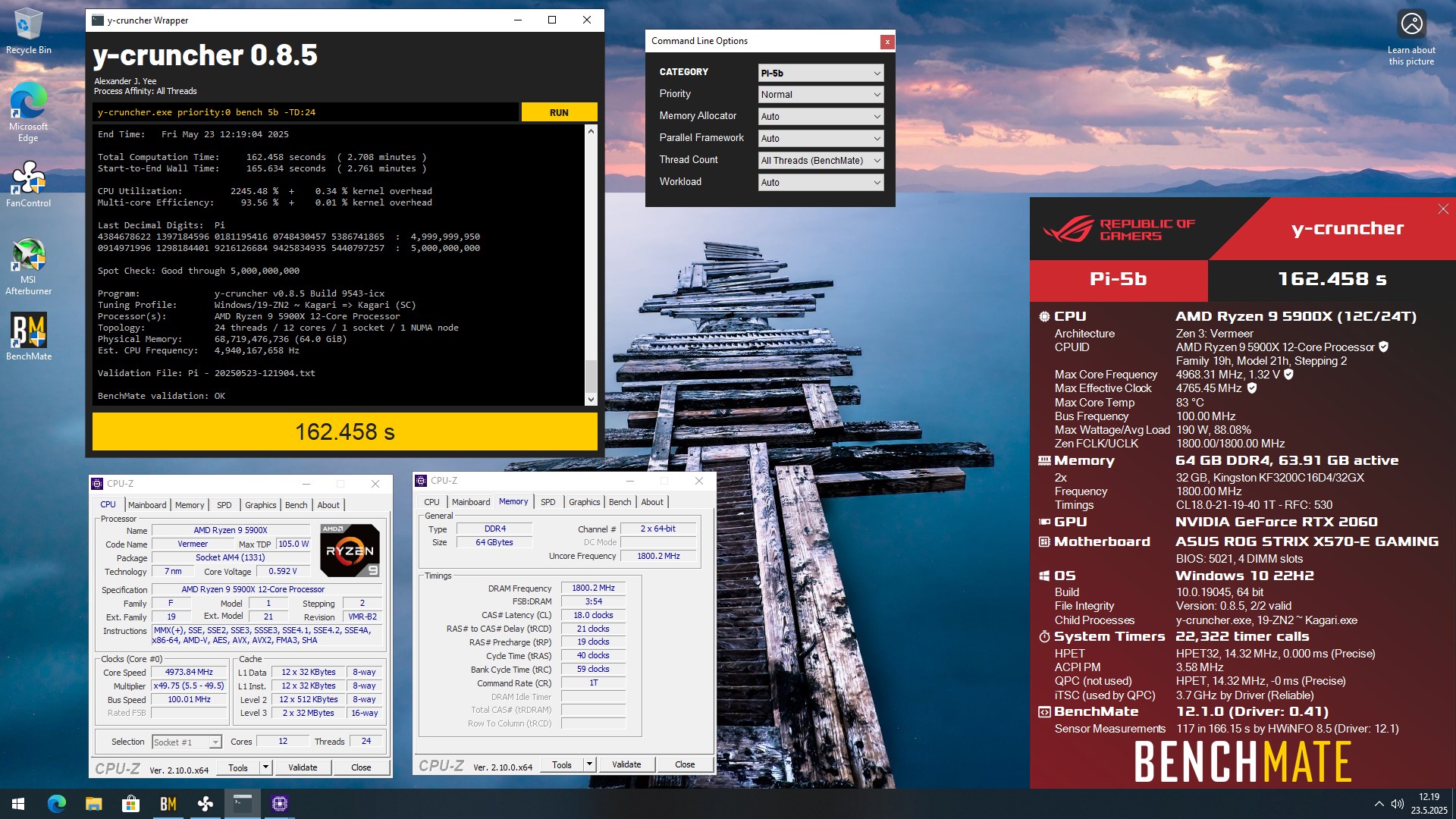Open Microsoft Edge desktop shortcut
The image size is (1456, 819).
click(x=28, y=111)
